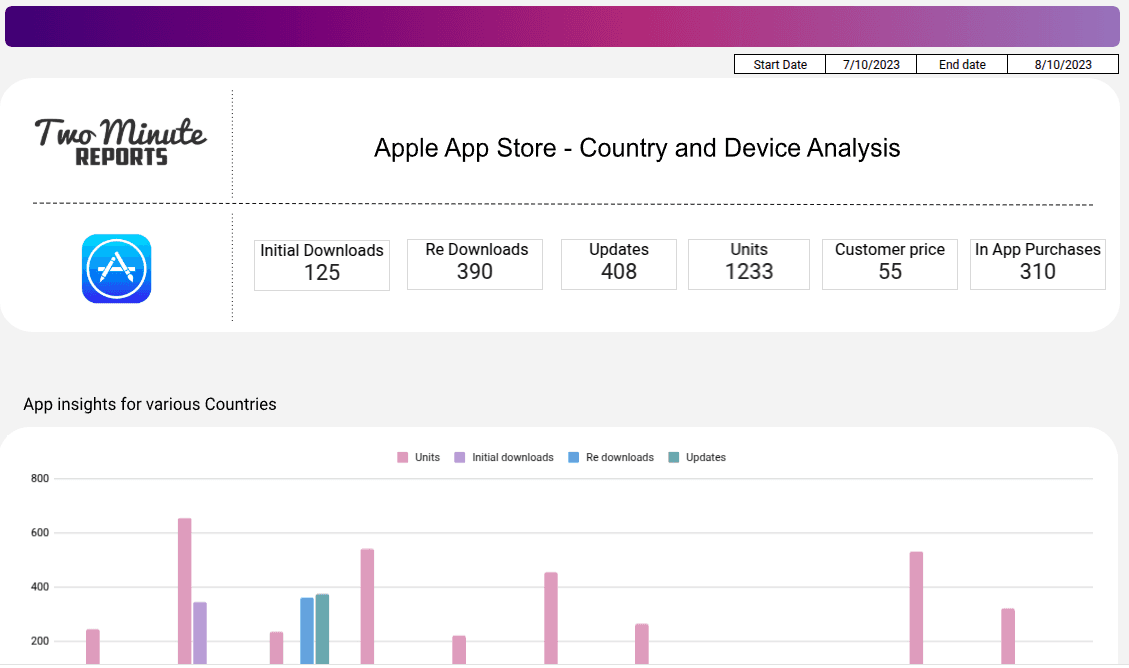Click the purple Initial downloads legend marker
This screenshot has width=1129, height=668.
461,457
